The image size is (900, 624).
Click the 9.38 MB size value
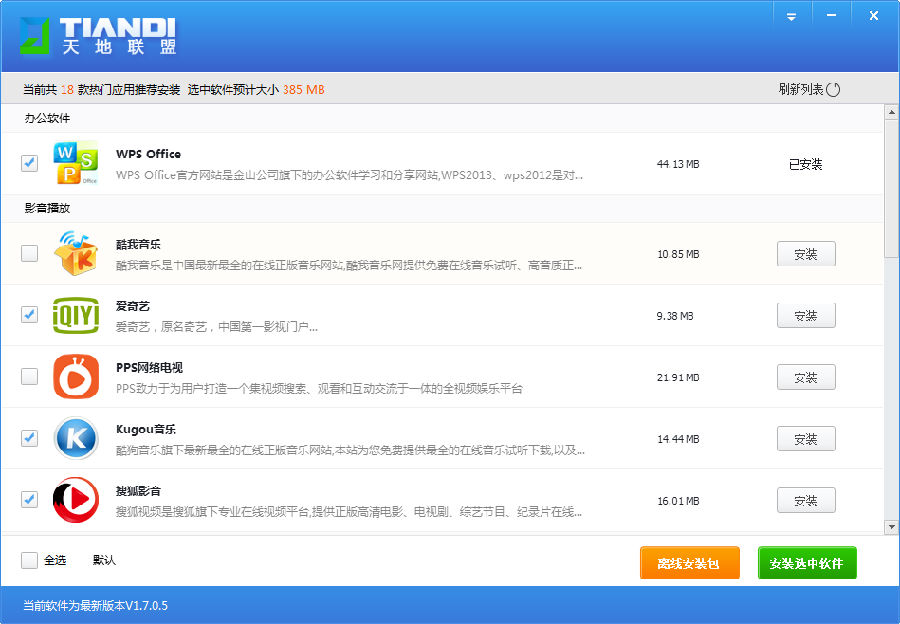[675, 316]
